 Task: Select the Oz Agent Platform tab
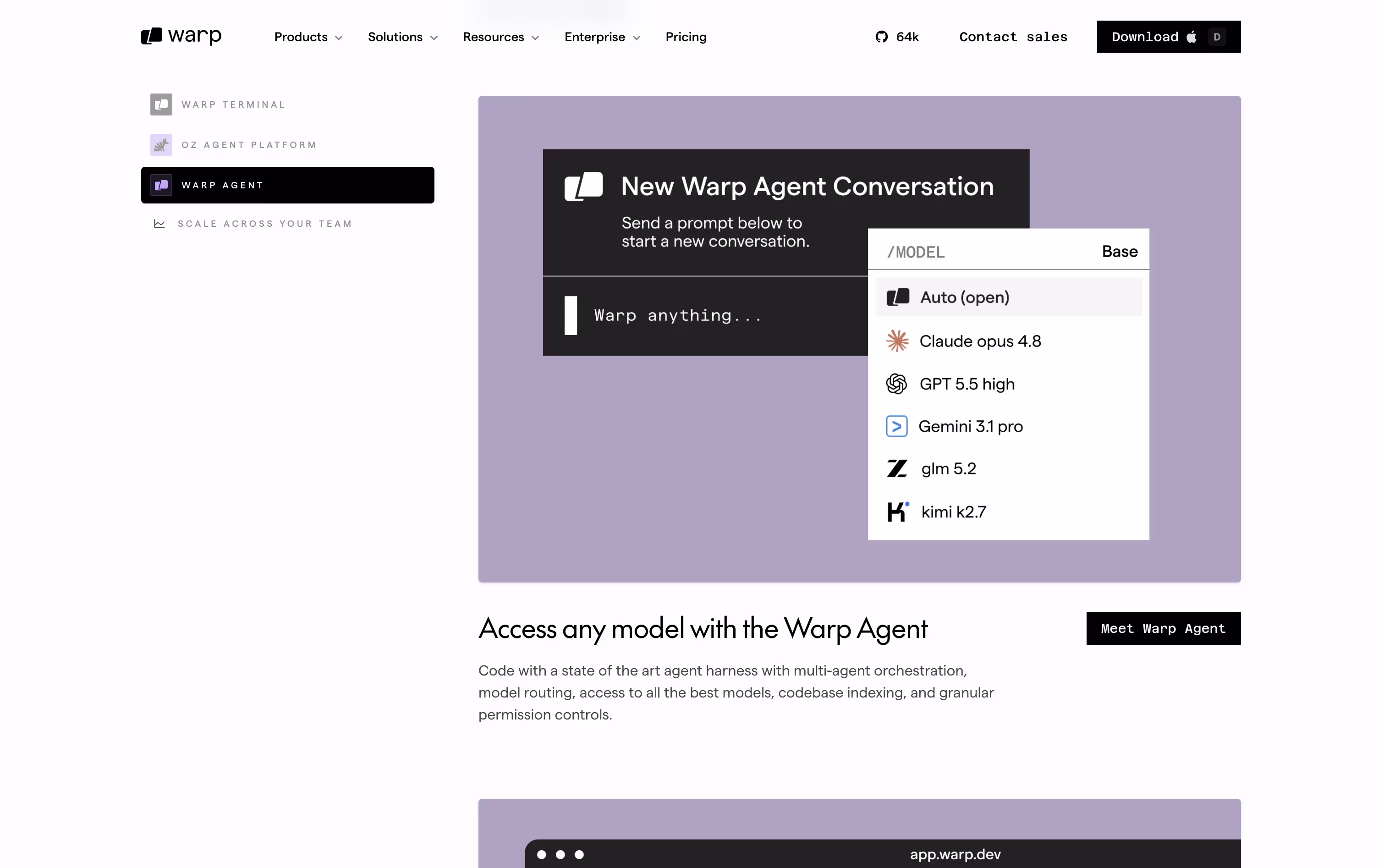(288, 145)
